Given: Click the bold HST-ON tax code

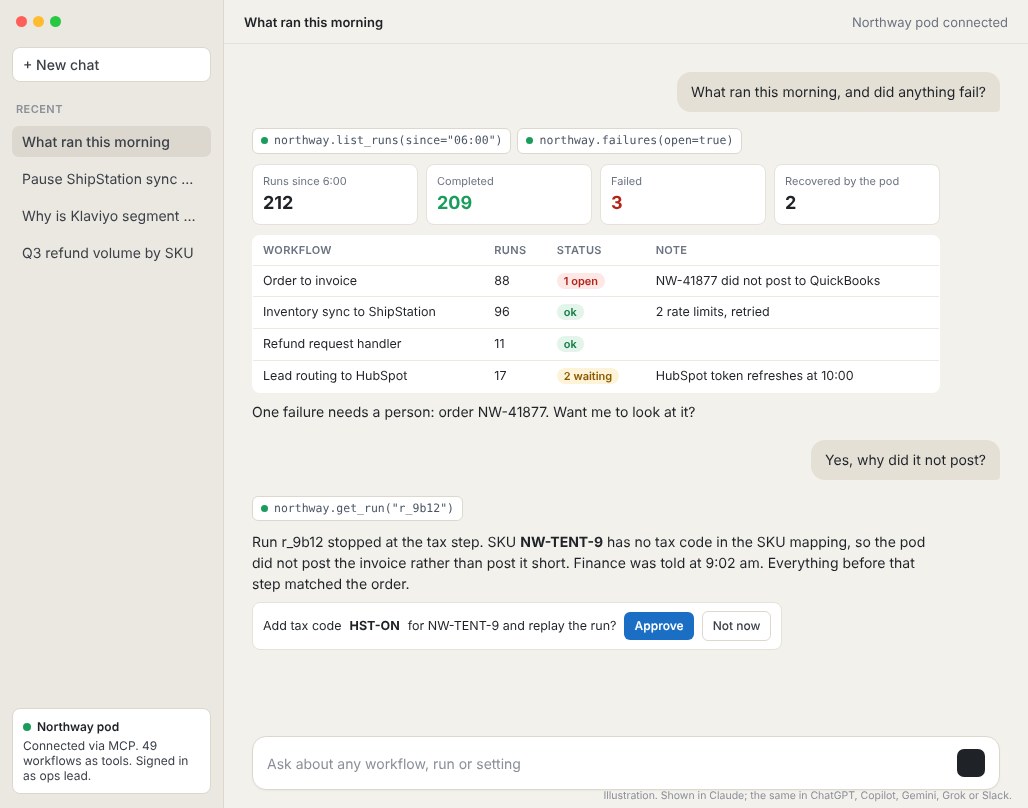Looking at the screenshot, I should coord(374,626).
